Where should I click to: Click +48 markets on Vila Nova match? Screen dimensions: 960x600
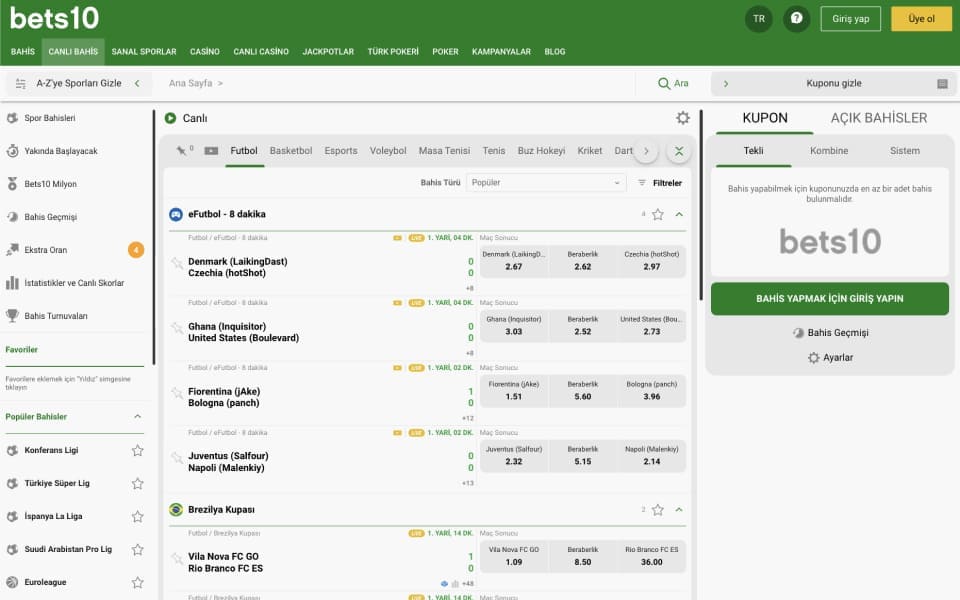click(468, 583)
